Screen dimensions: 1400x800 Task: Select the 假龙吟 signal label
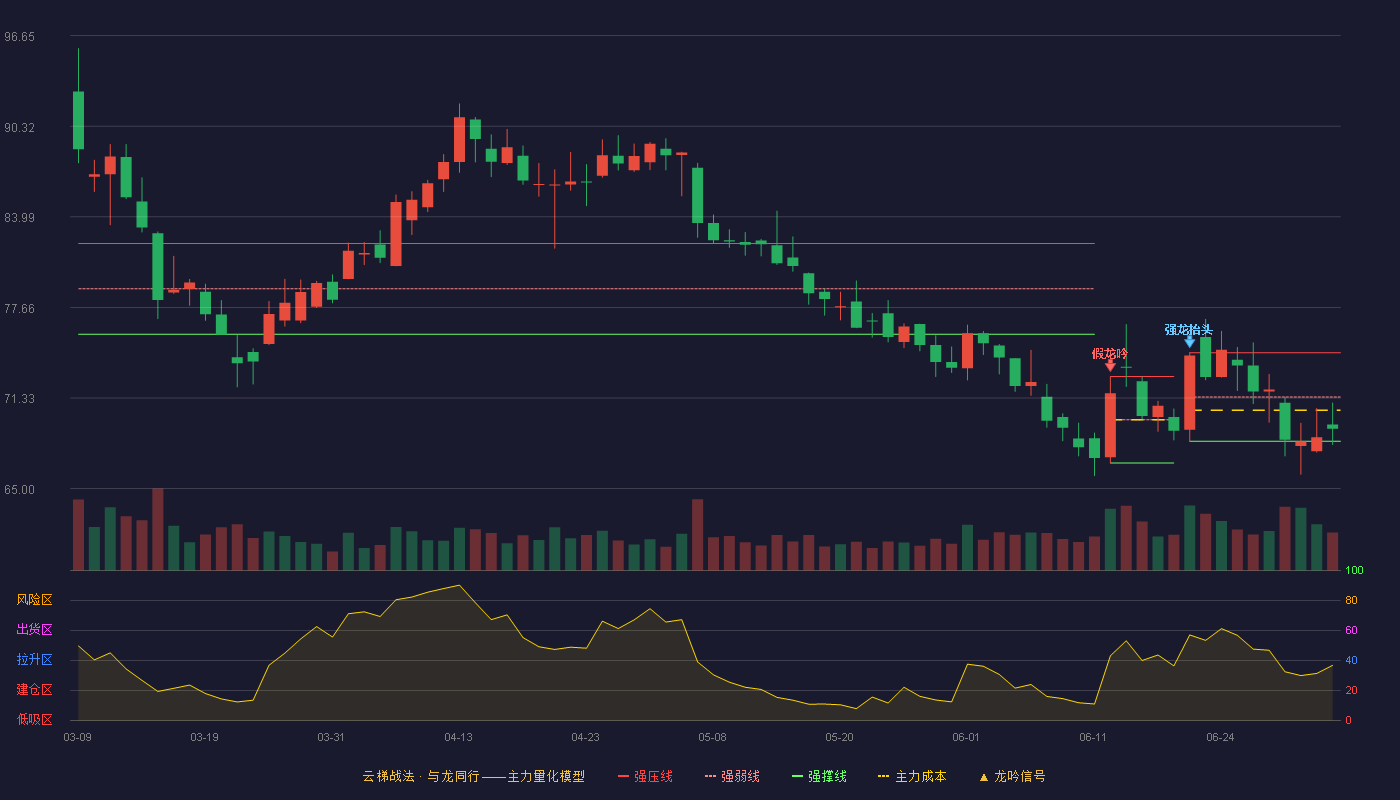point(1110,353)
